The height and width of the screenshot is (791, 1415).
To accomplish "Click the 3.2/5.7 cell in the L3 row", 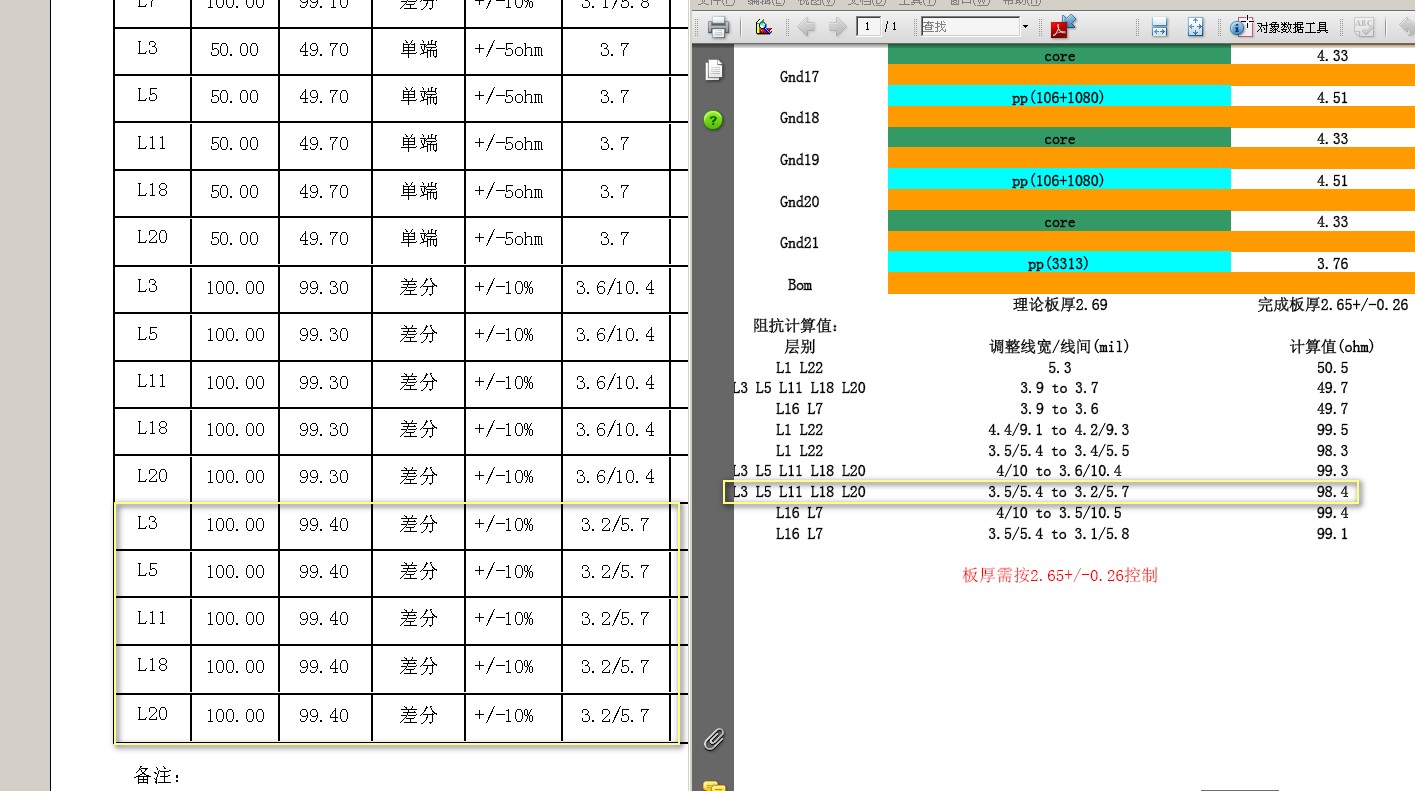I will pyautogui.click(x=615, y=524).
